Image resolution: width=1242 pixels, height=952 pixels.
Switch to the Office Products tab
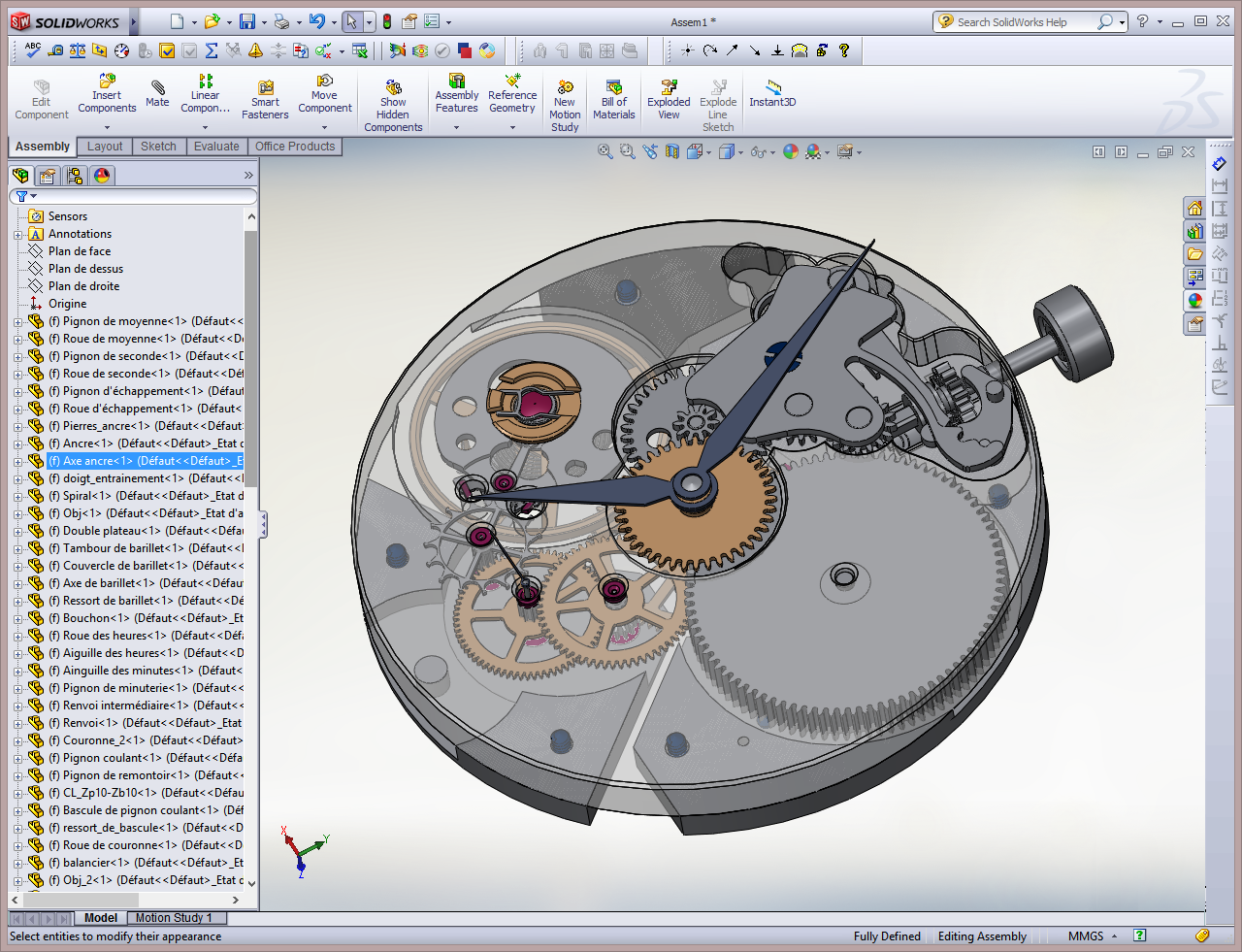coord(295,147)
